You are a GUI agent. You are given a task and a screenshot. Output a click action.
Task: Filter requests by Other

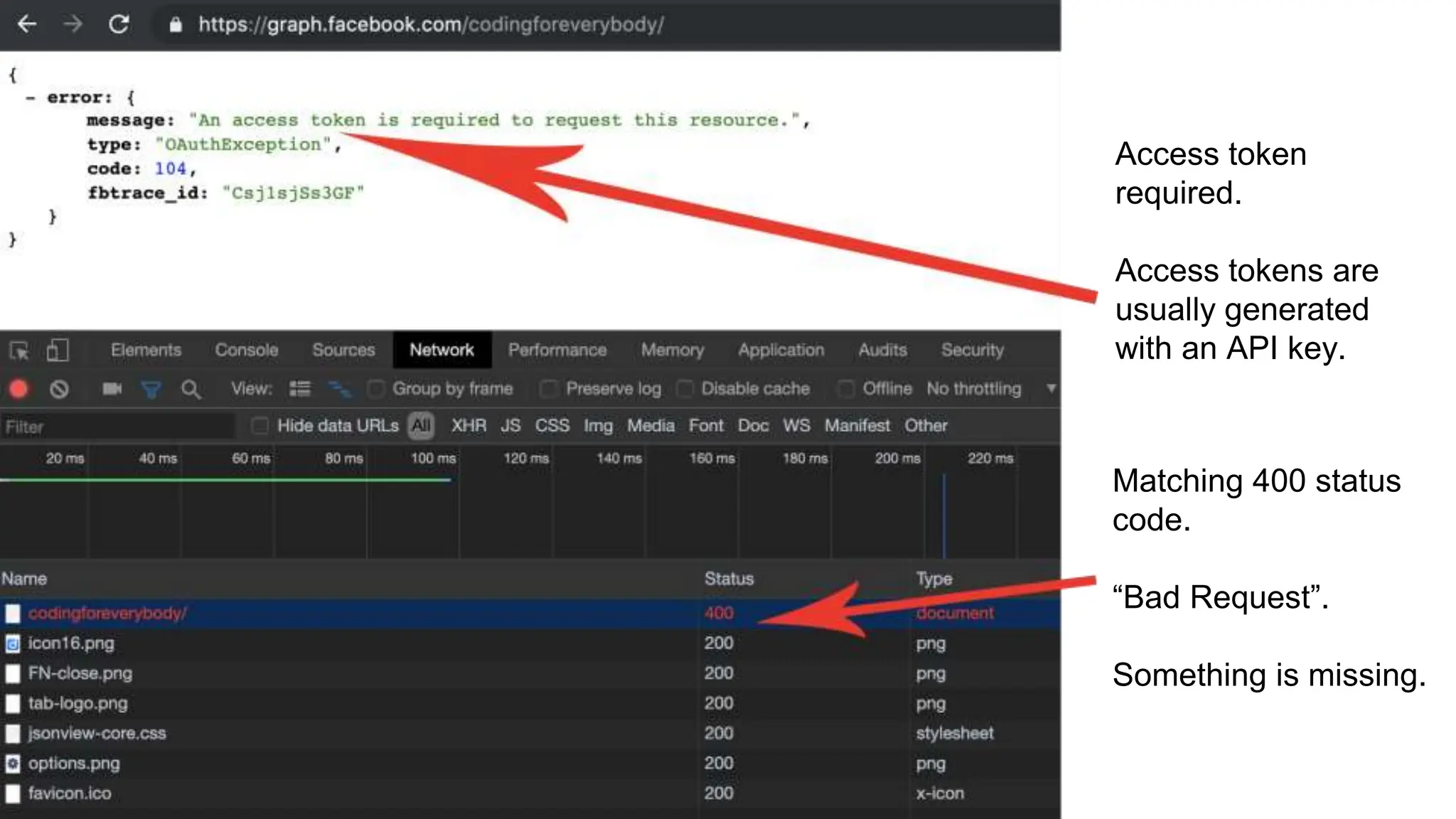tap(926, 426)
